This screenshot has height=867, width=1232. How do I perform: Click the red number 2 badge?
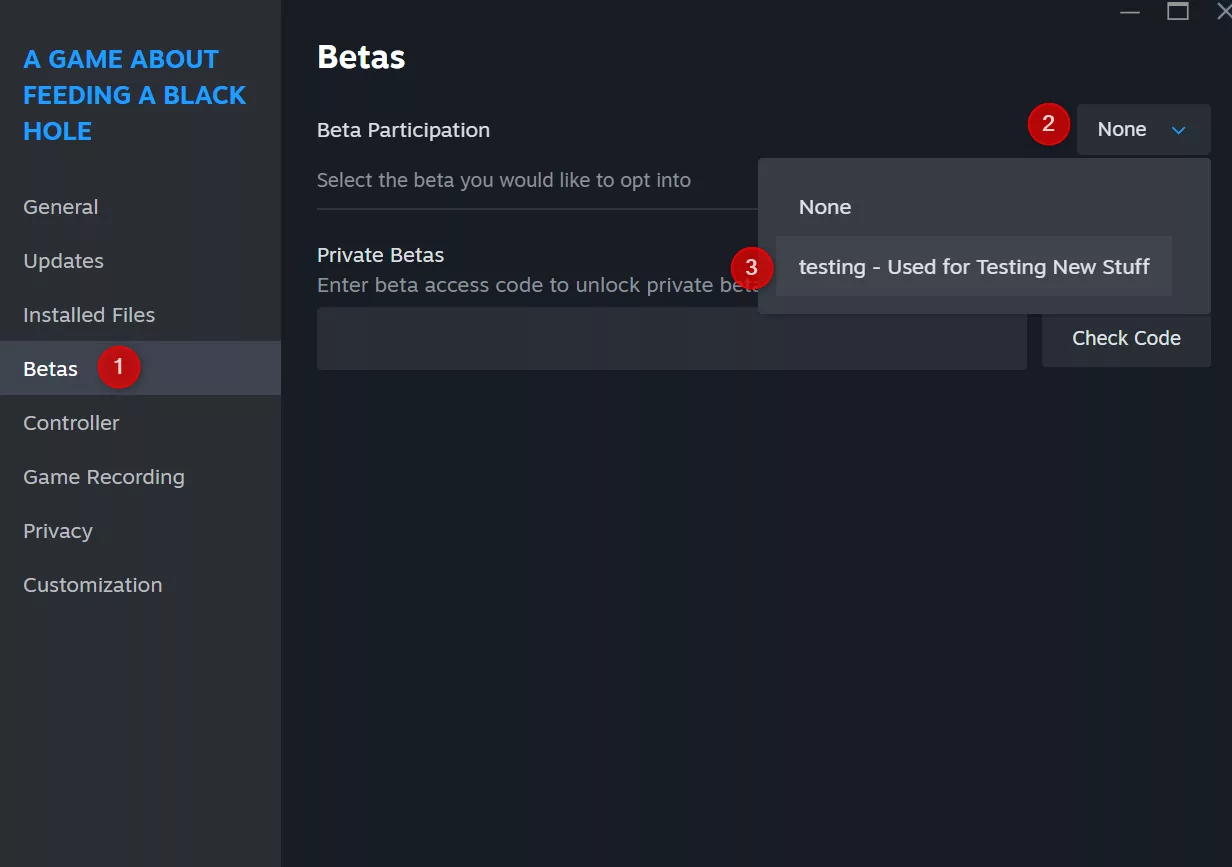1048,124
